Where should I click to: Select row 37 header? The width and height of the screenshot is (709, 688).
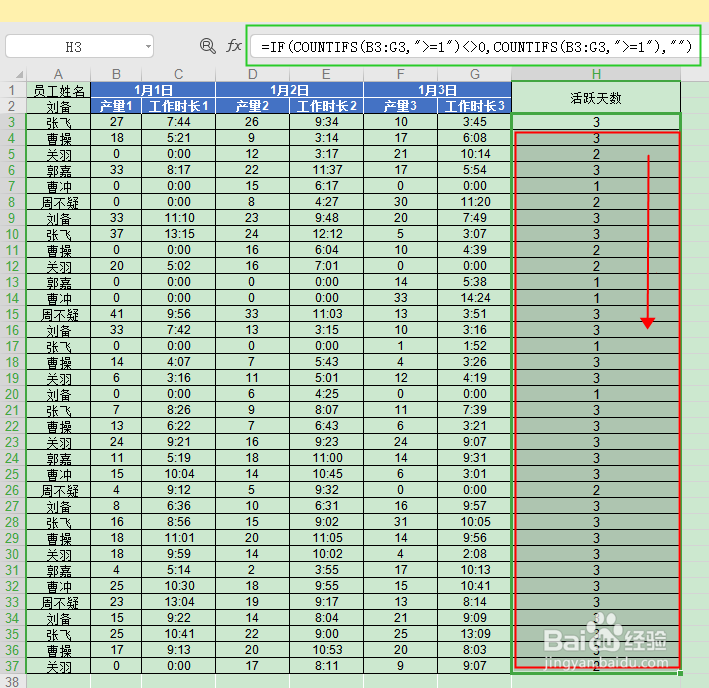pos(13,666)
